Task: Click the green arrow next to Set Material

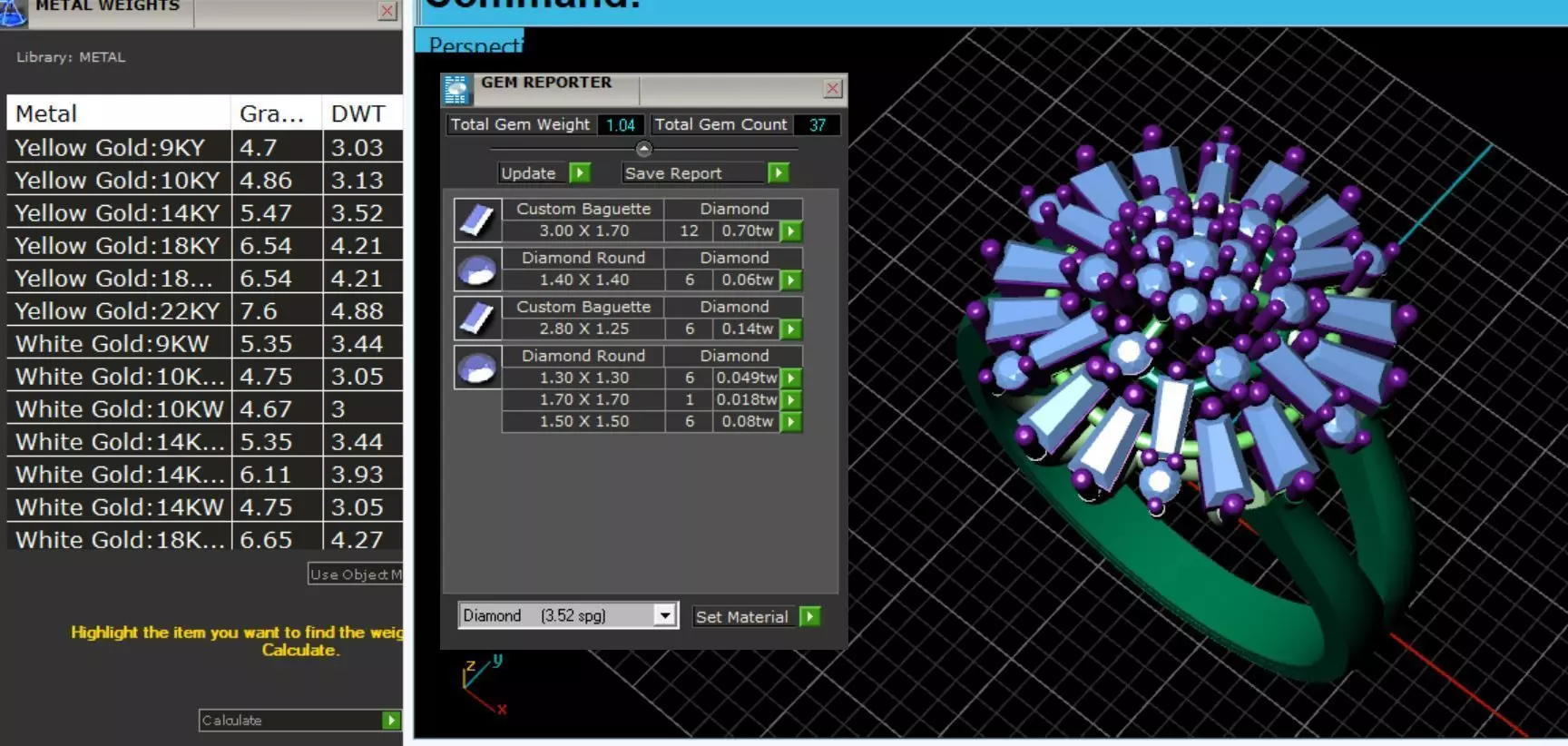Action: [x=809, y=616]
